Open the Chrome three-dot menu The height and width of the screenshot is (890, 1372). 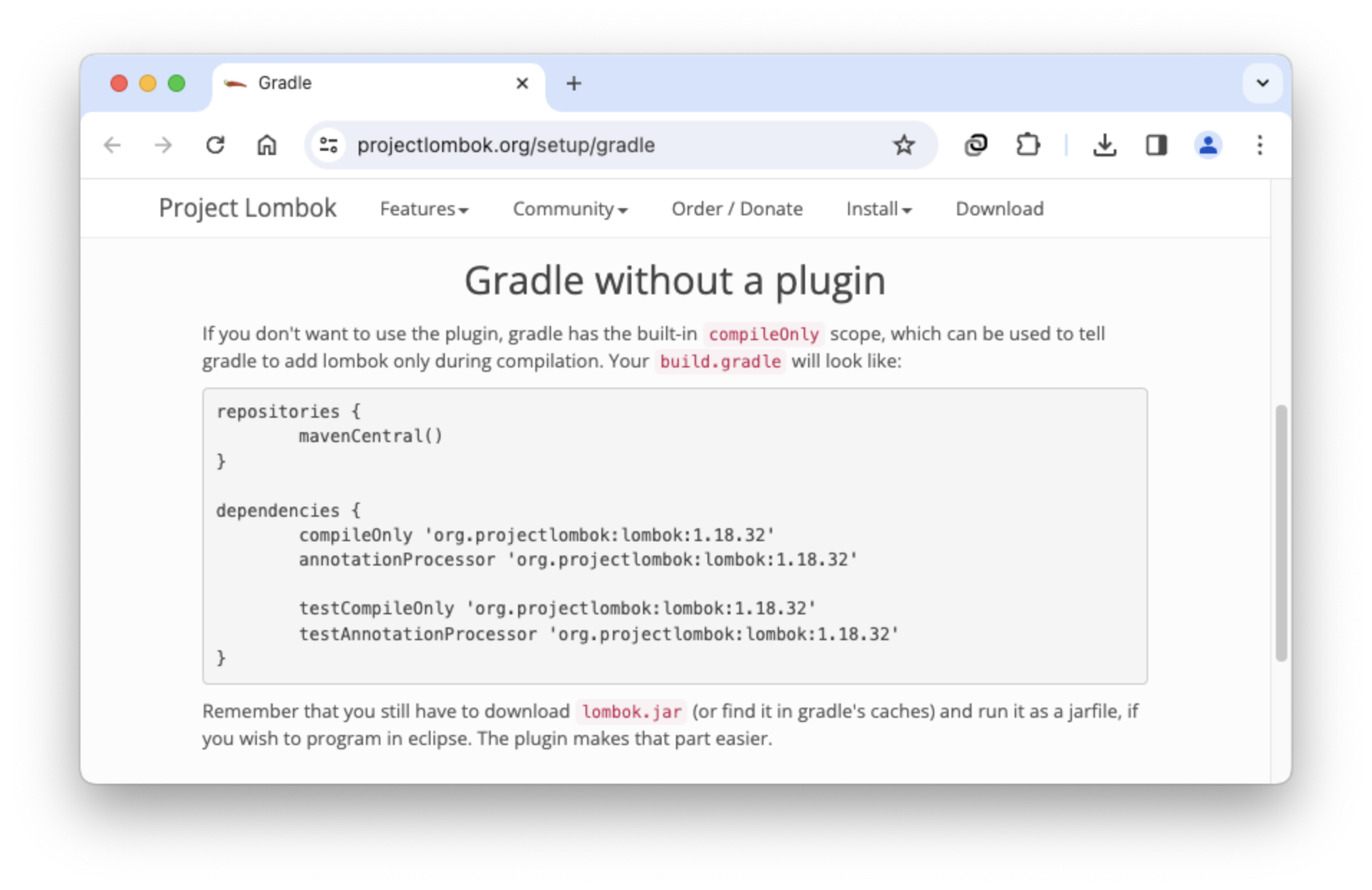[x=1260, y=146]
